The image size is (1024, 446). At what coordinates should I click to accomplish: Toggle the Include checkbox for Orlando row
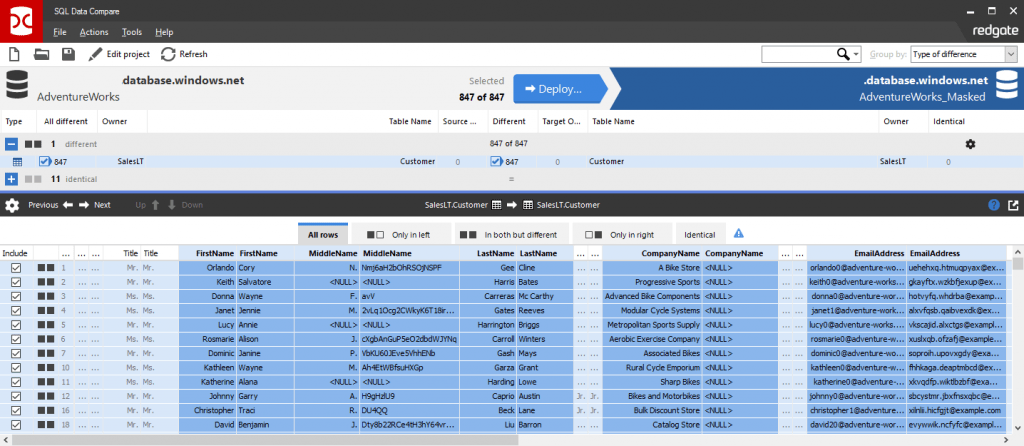coord(15,268)
